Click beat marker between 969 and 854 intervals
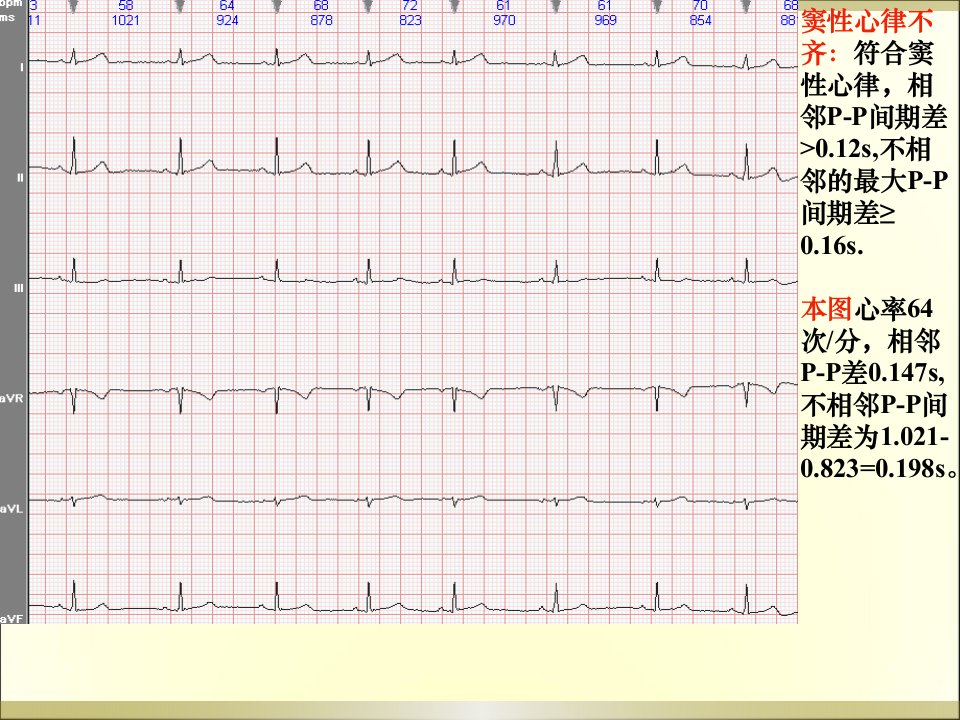 [657, 6]
